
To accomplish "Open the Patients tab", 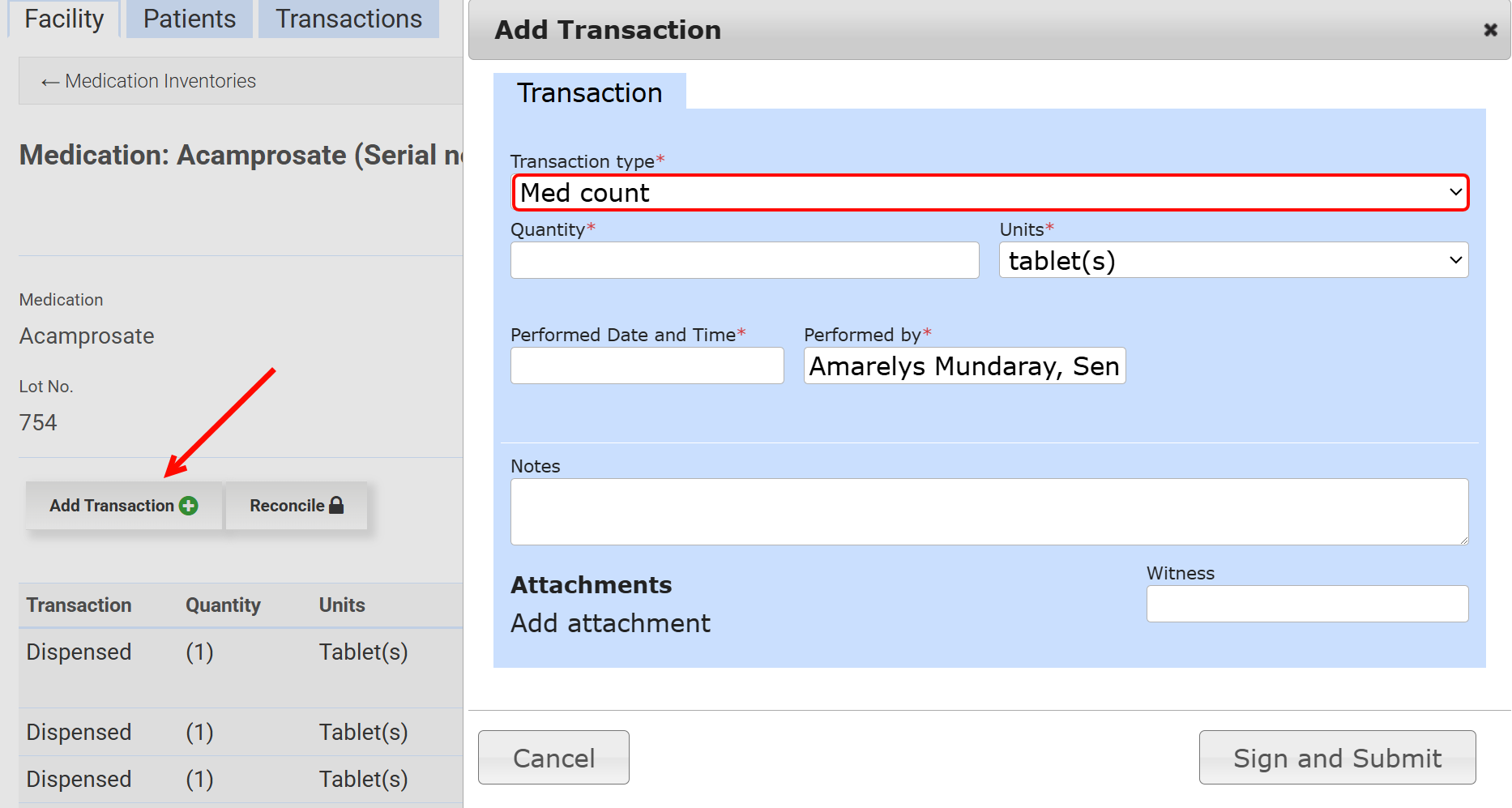I will [190, 19].
